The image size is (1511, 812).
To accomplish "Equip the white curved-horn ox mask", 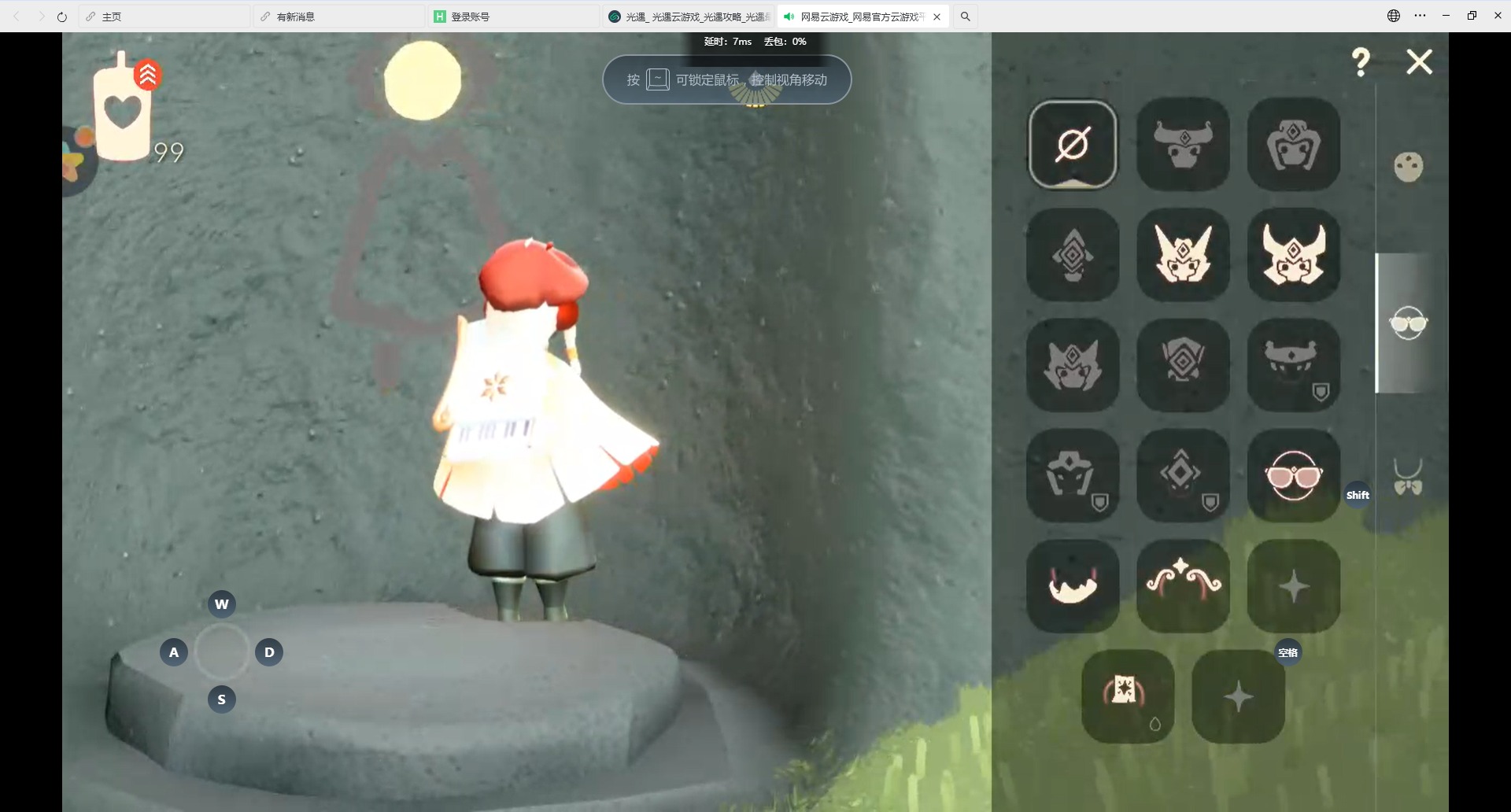I will point(1294,255).
